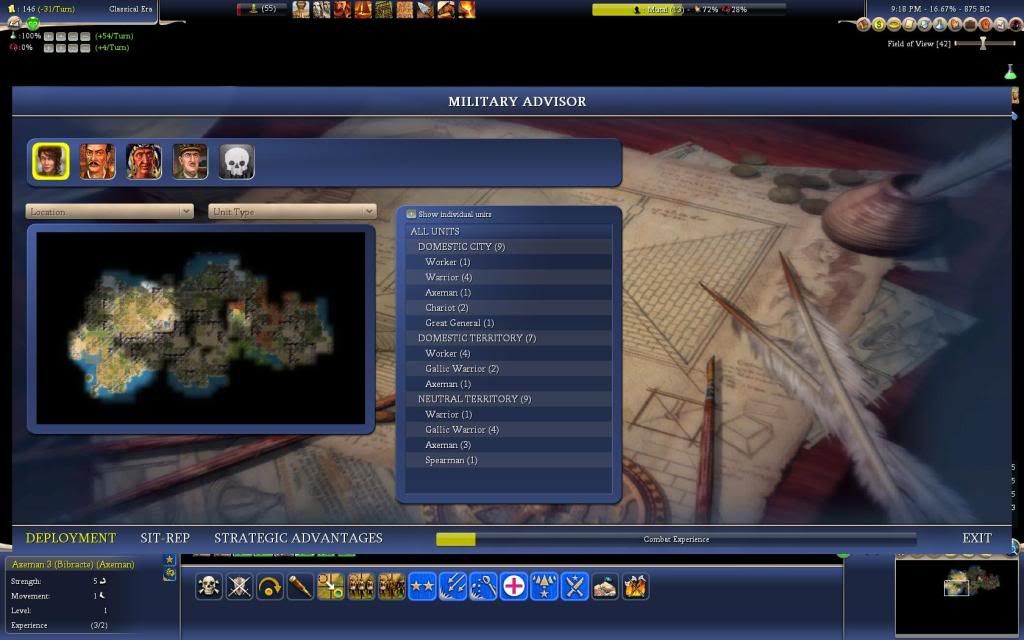The width and height of the screenshot is (1024, 640).
Task: Collapse the NEUTRAL TERRITORY (9) group
Action: [x=509, y=398]
